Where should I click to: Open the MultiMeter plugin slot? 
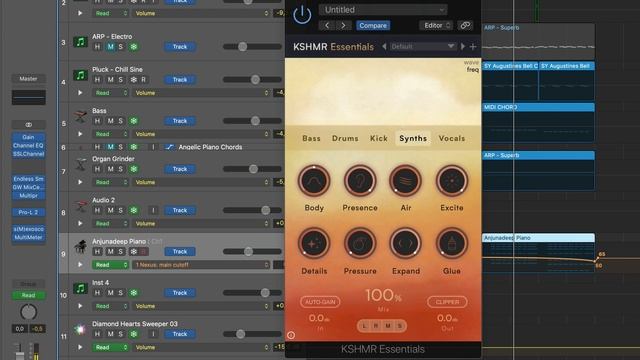(x=28, y=237)
